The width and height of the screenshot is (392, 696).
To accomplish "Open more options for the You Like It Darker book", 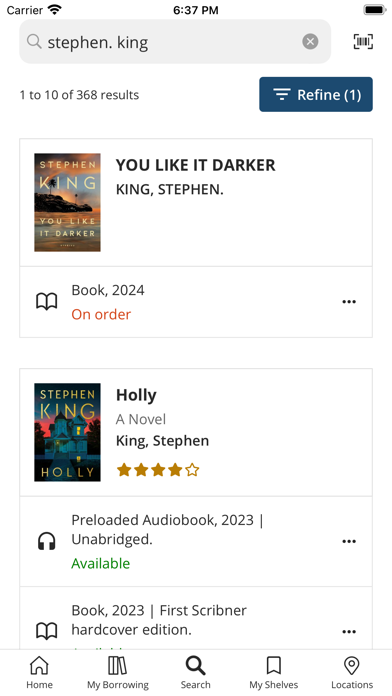I will [x=349, y=302].
